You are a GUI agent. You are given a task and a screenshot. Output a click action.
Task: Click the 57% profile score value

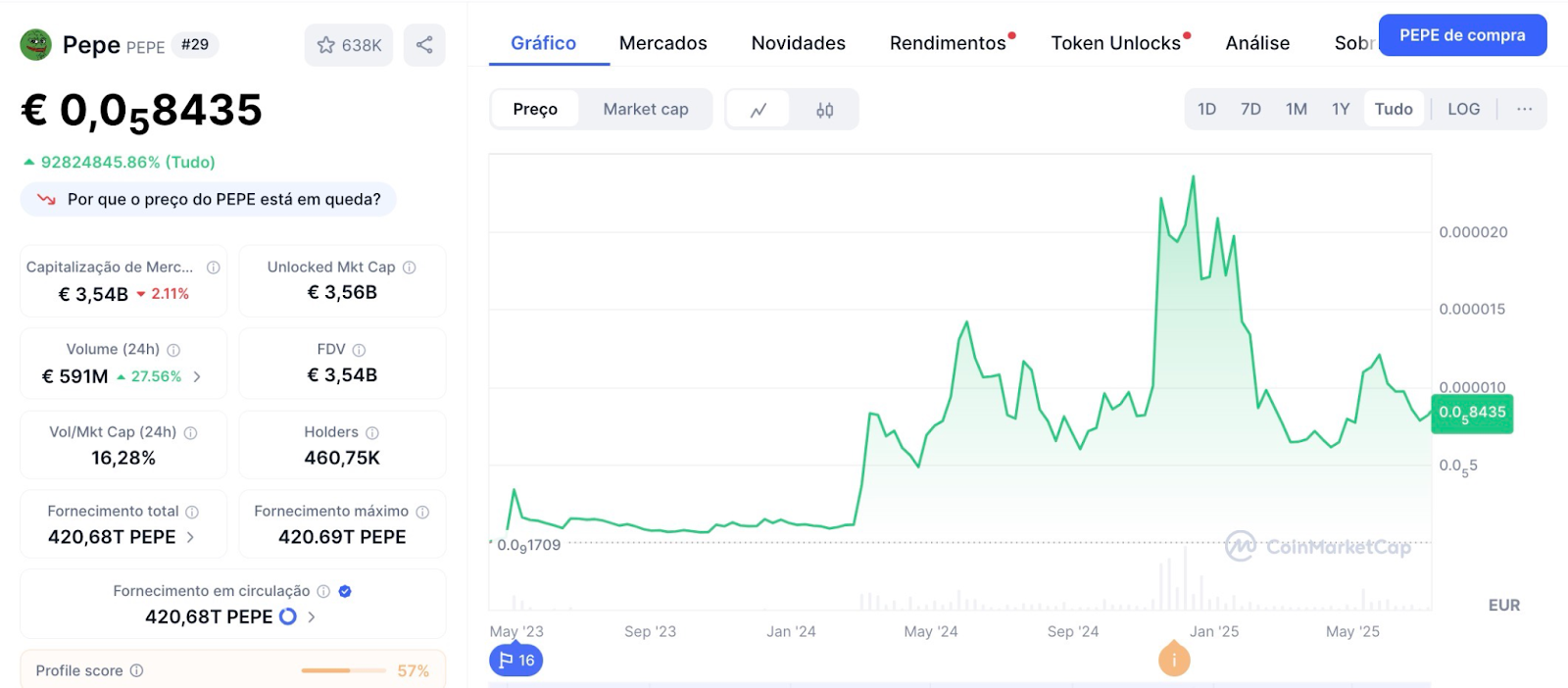tap(414, 671)
